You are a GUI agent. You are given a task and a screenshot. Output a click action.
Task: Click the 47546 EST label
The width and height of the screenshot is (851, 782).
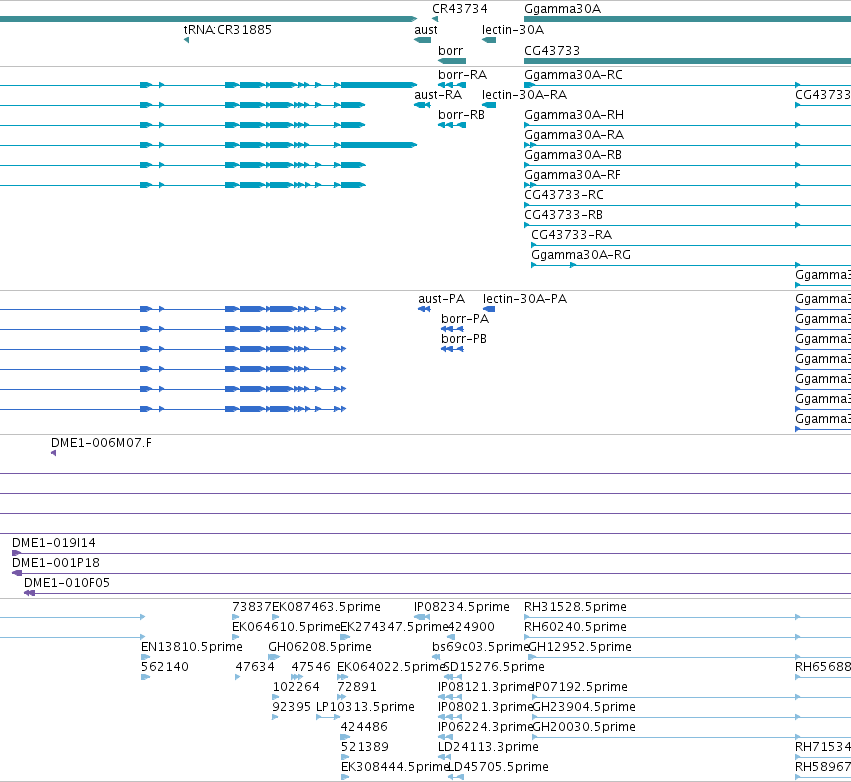point(311,667)
